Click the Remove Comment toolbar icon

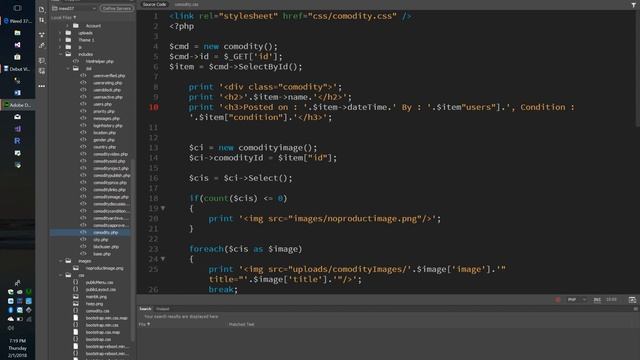[x=42, y=71]
